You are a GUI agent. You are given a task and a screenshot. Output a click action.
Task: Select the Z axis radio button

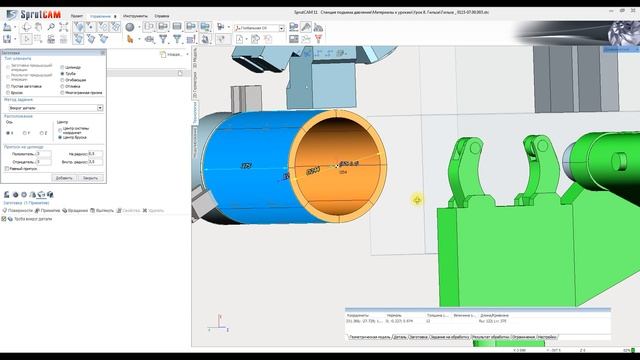(x=41, y=133)
